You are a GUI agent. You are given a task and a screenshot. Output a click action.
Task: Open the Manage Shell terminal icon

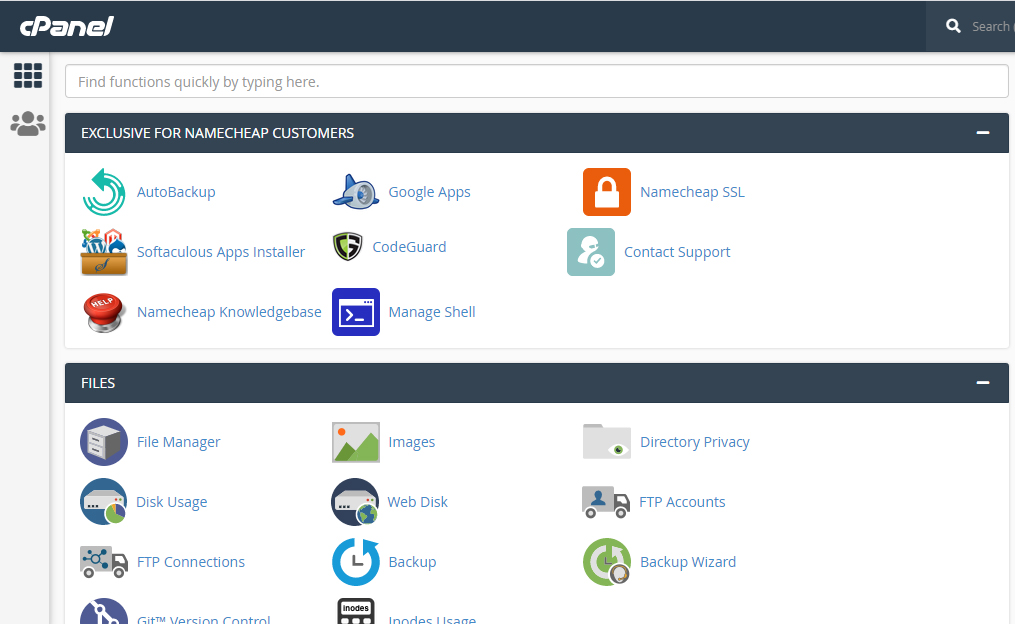point(356,312)
